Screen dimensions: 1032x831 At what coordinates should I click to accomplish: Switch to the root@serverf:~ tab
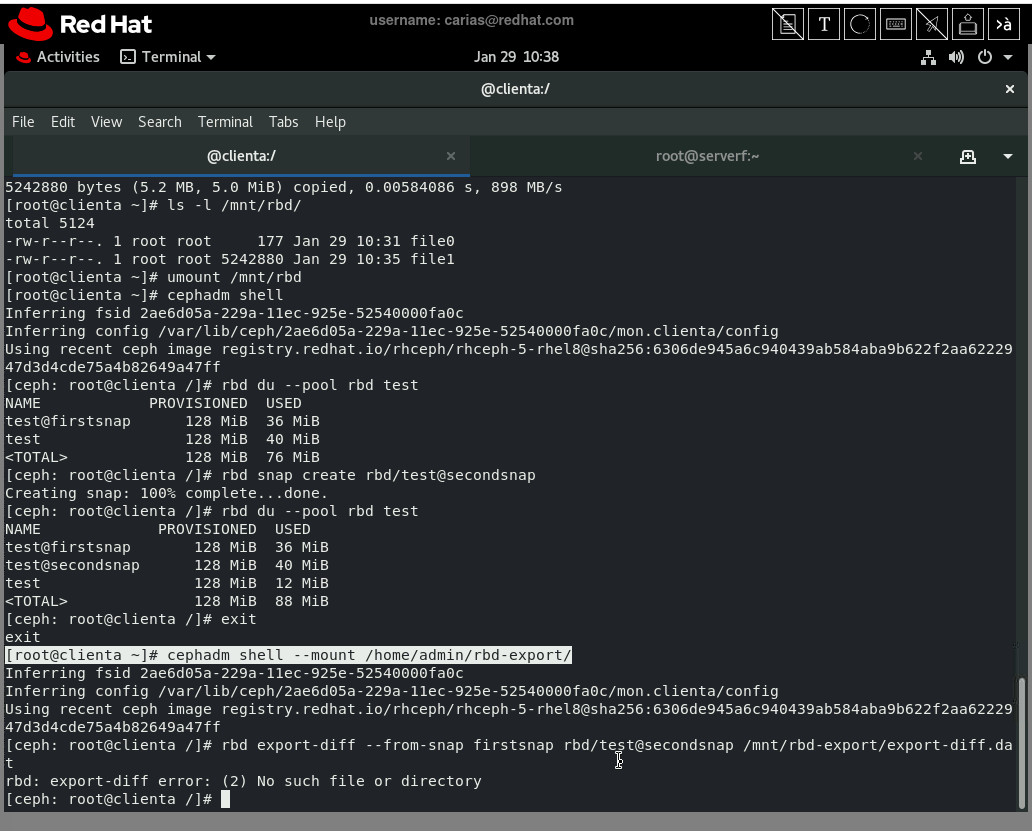point(707,156)
